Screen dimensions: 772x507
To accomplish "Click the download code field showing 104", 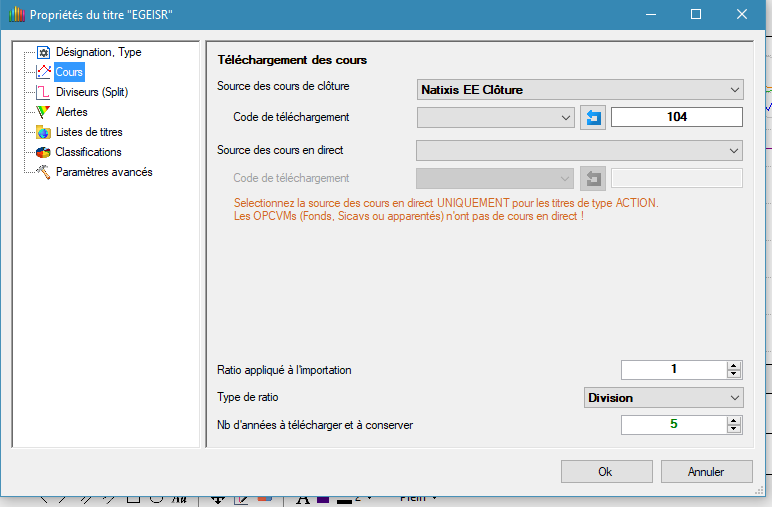I will tap(676, 117).
